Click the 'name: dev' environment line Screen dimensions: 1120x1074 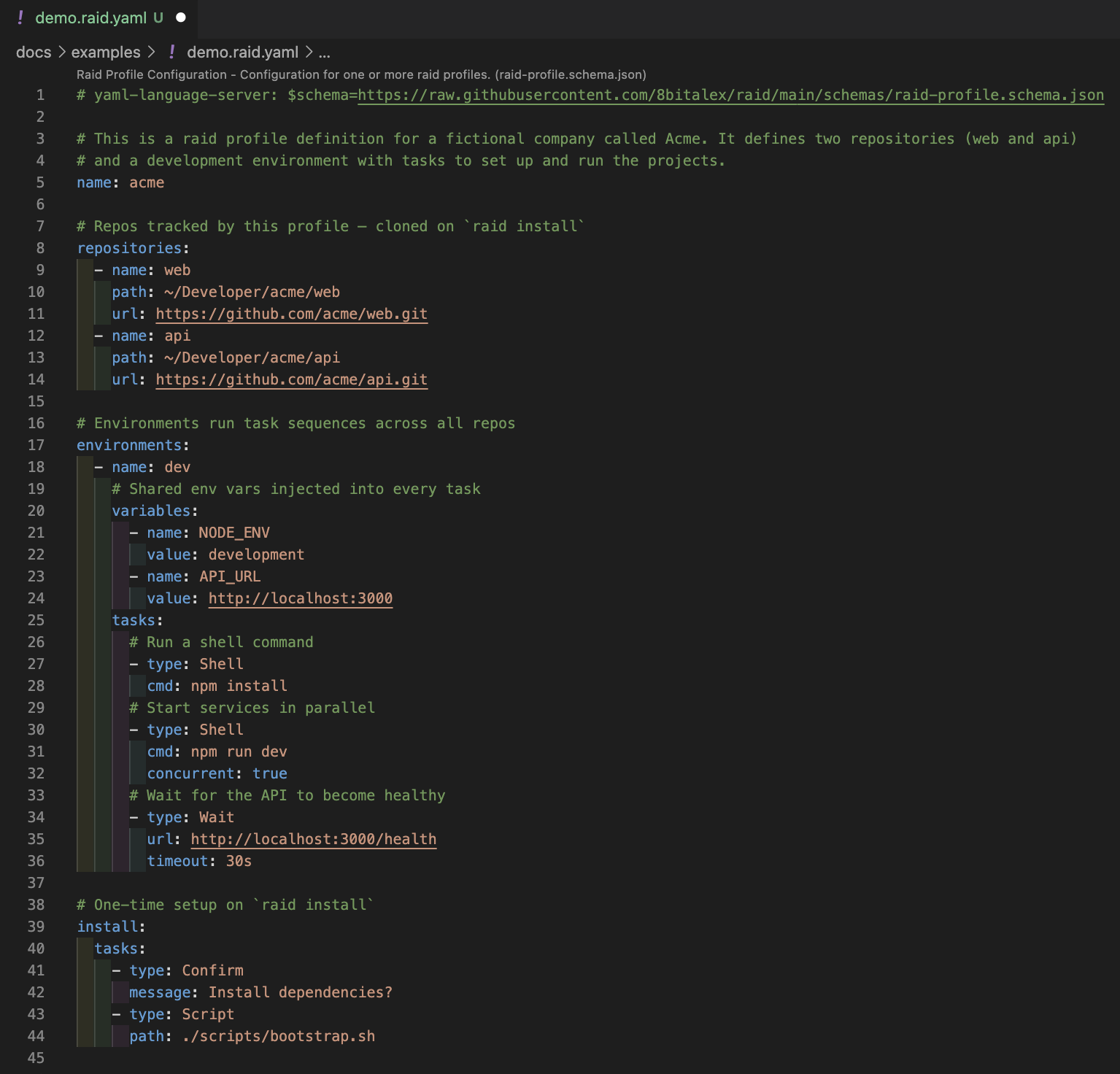142,468
